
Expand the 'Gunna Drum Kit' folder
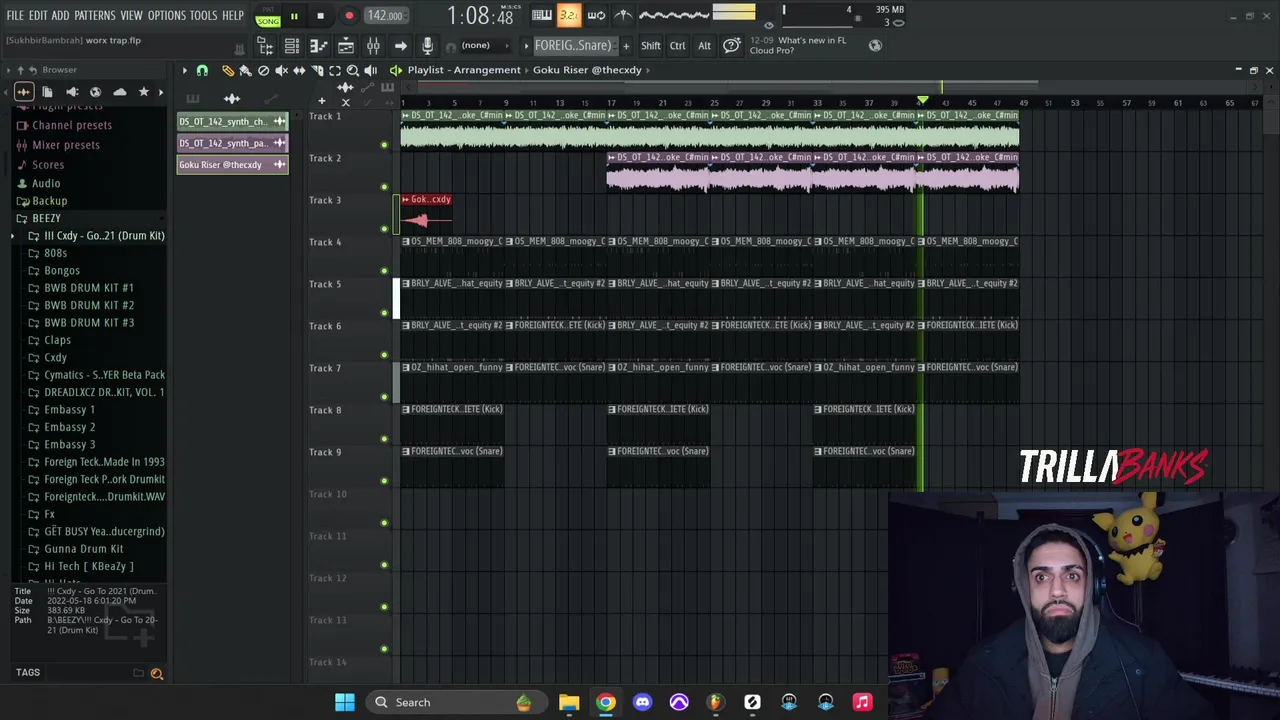84,549
